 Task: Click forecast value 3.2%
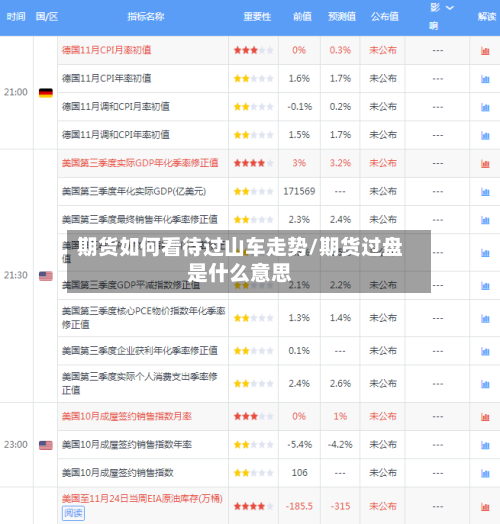coord(340,163)
